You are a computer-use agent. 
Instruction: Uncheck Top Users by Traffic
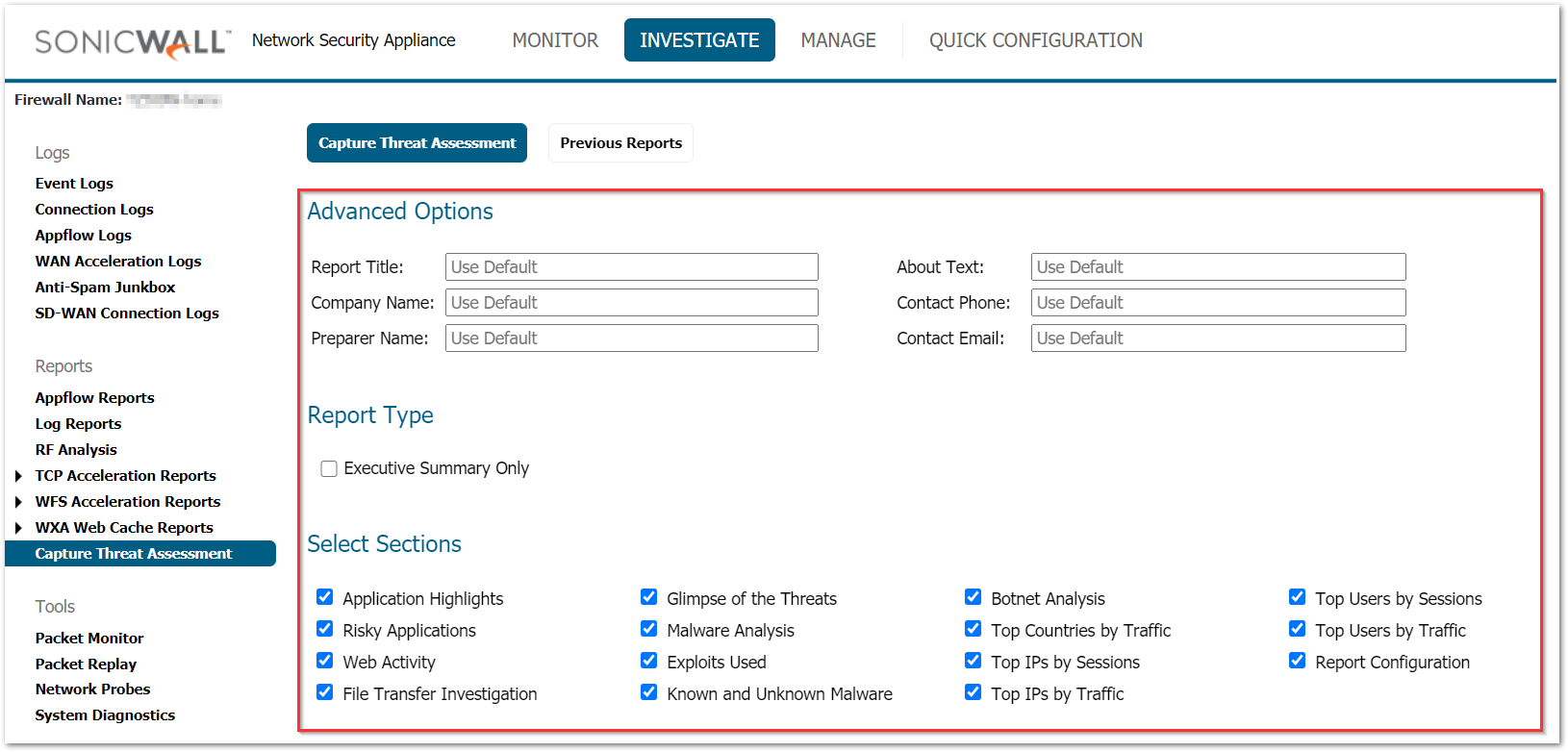(x=1298, y=629)
